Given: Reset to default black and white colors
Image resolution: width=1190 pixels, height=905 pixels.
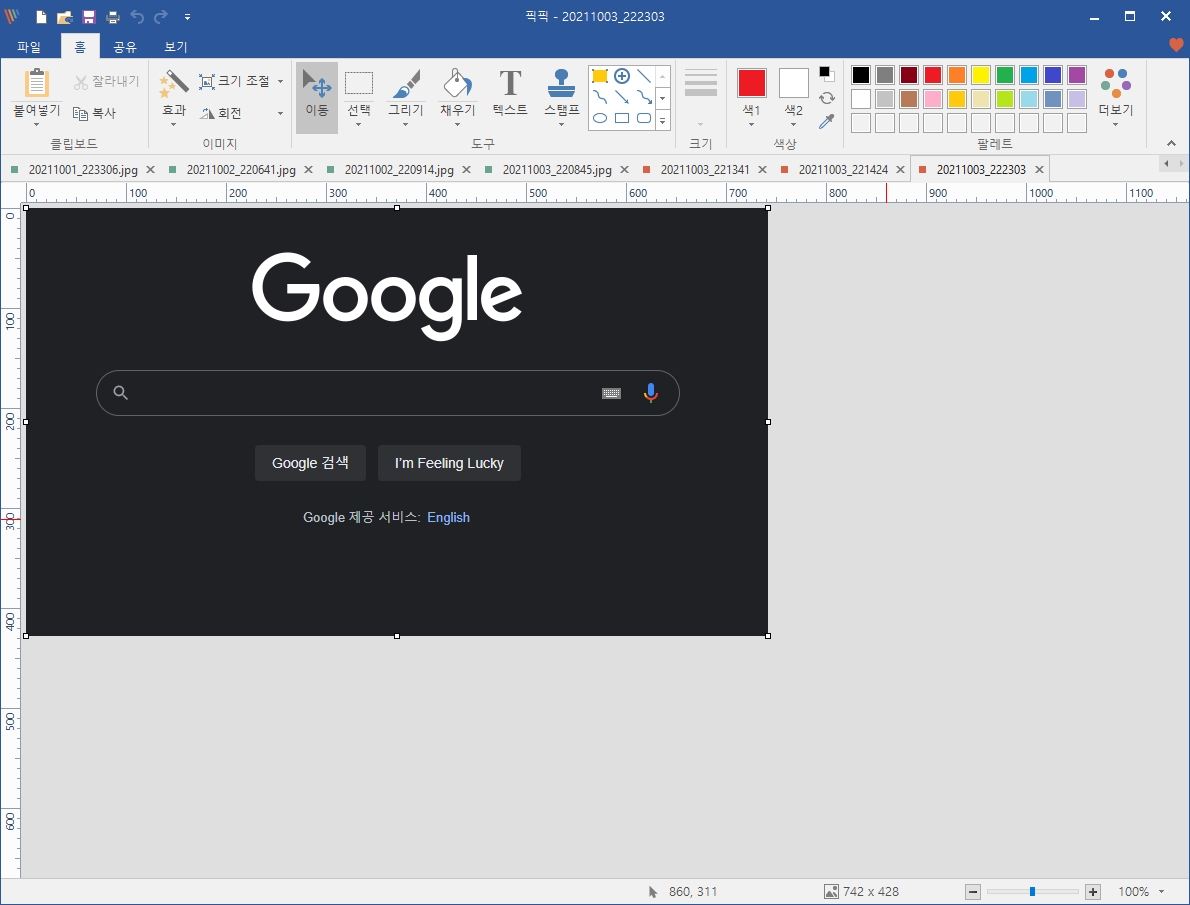Looking at the screenshot, I should coord(826,74).
